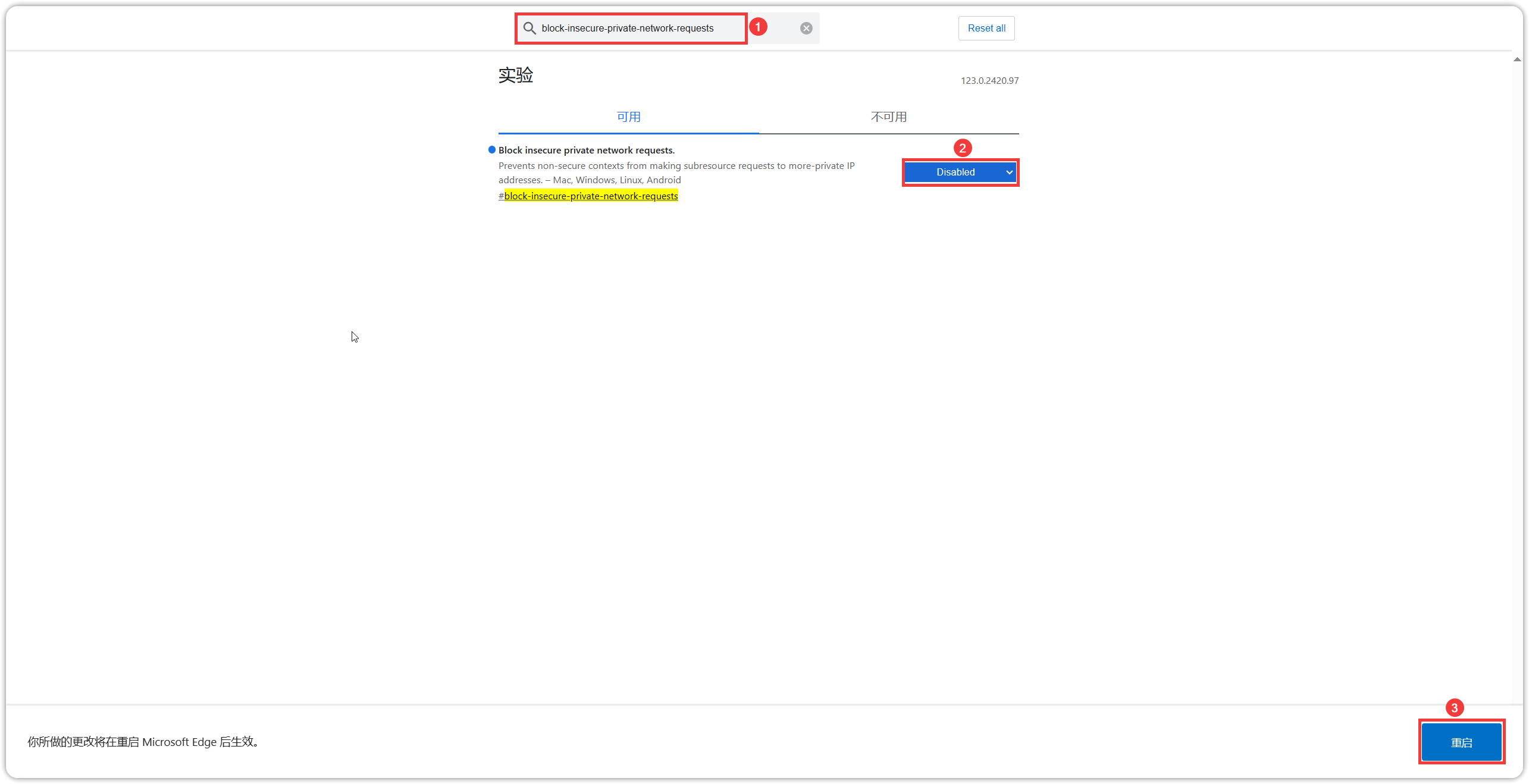
Task: Click the scrollbar up arrow
Action: coord(1517,59)
